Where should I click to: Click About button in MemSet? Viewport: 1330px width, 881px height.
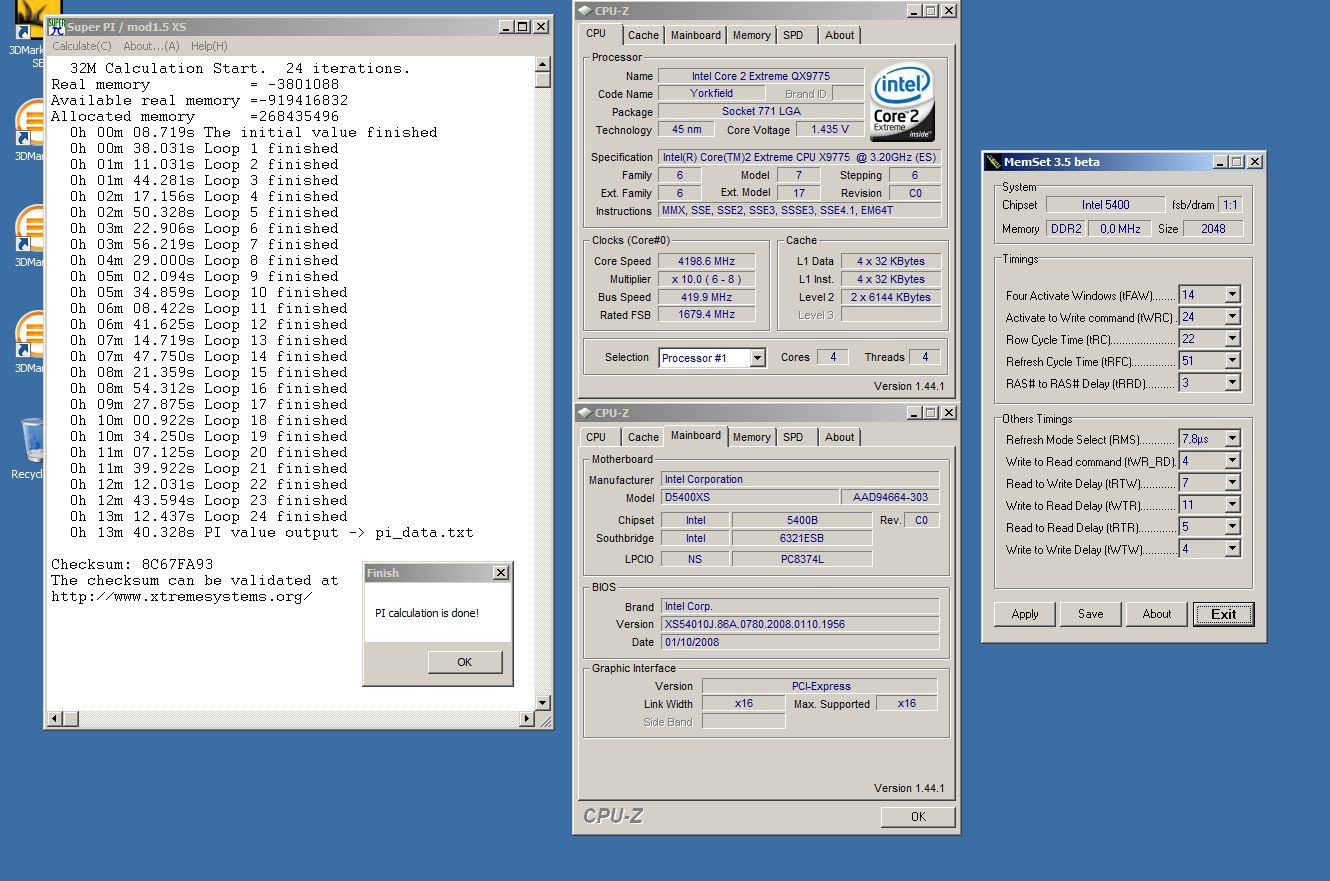1157,614
